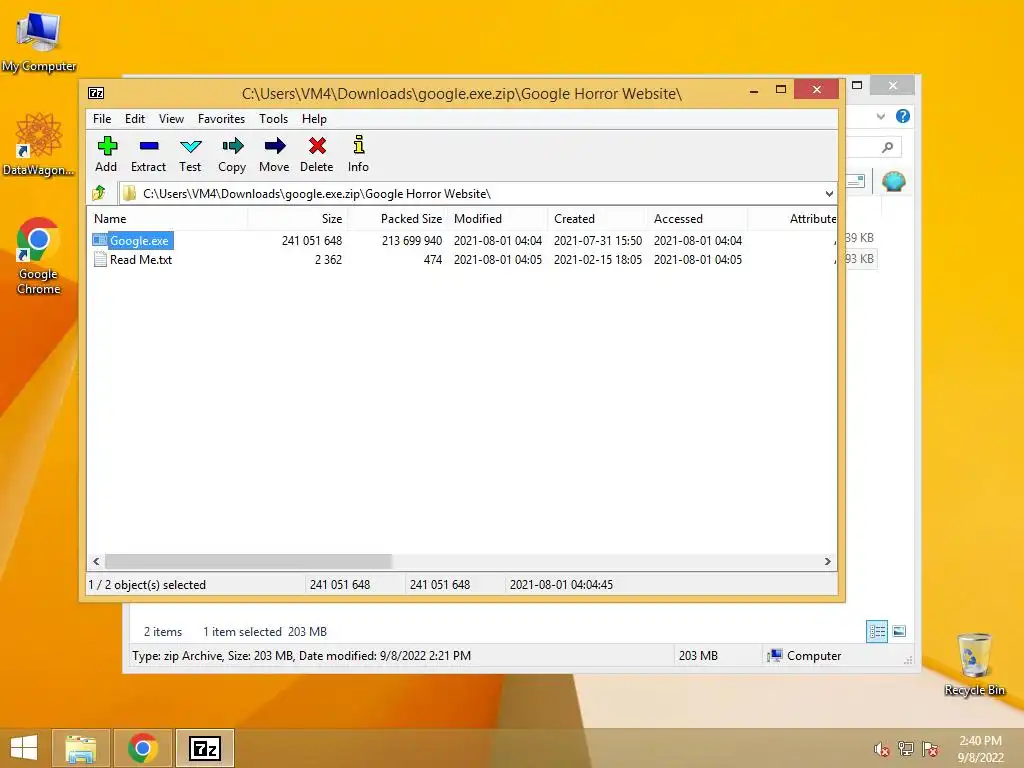Open File Explorer from taskbar

(81, 748)
